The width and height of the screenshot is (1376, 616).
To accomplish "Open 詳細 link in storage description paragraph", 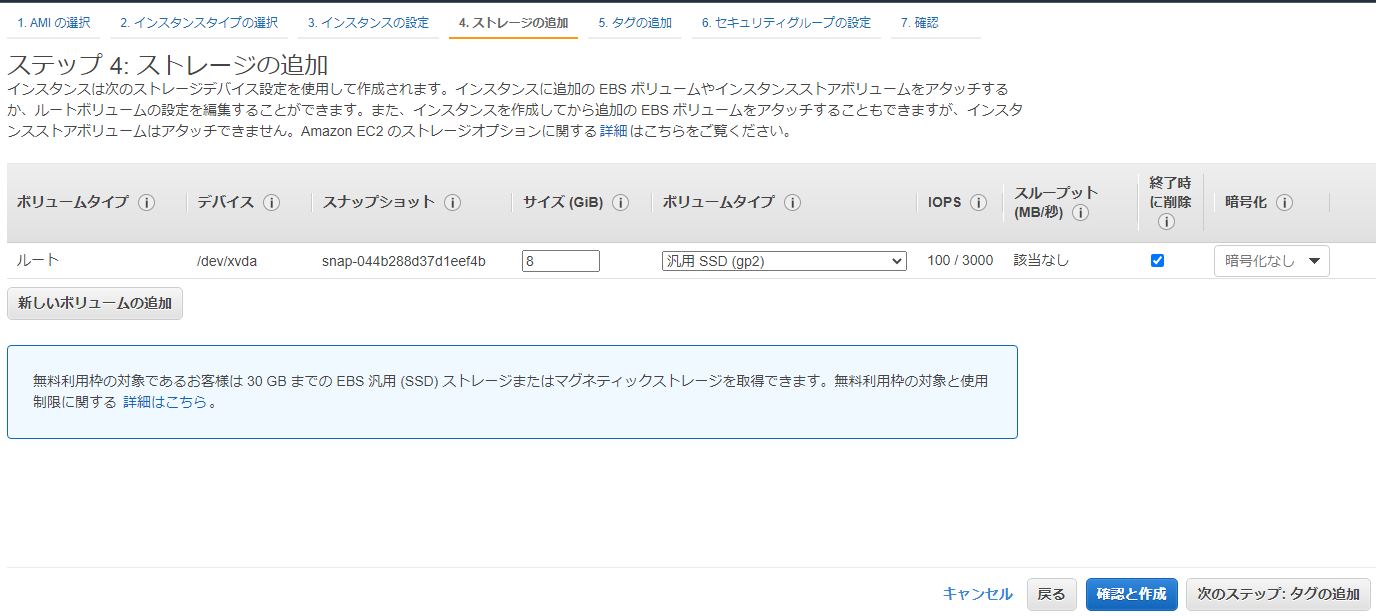I will tap(614, 131).
